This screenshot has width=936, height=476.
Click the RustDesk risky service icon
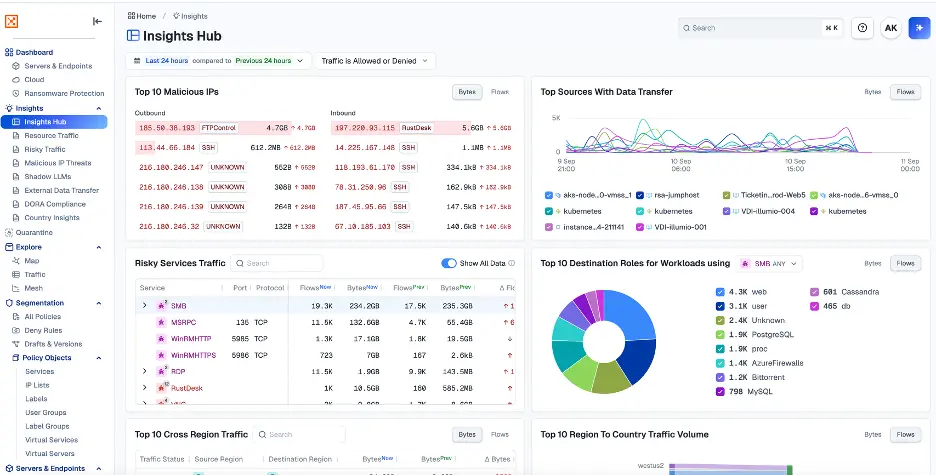pos(161,388)
